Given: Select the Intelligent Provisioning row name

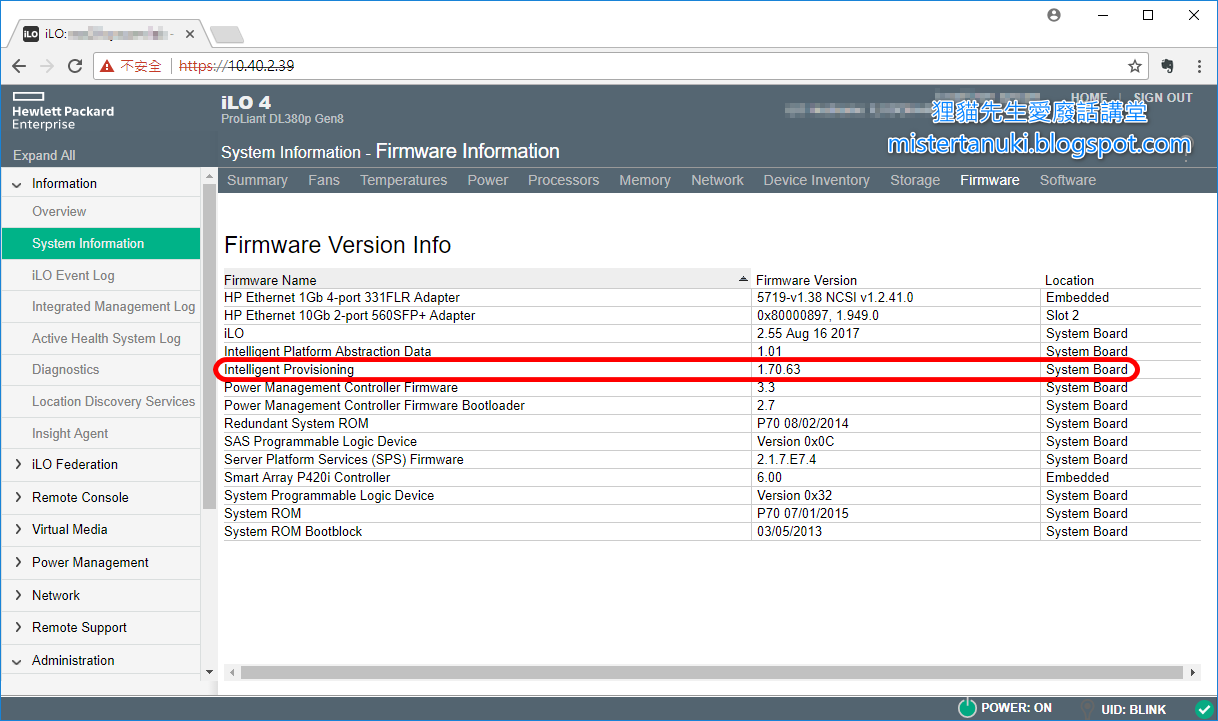Looking at the screenshot, I should click(289, 369).
